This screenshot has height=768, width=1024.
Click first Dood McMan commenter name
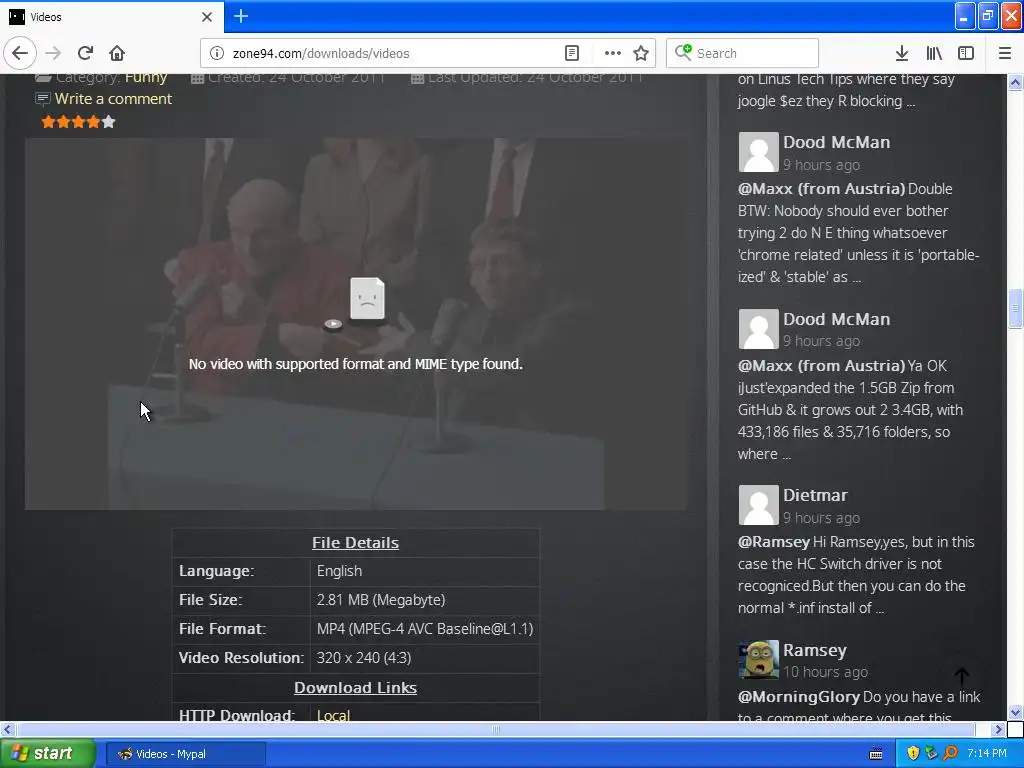pos(836,142)
